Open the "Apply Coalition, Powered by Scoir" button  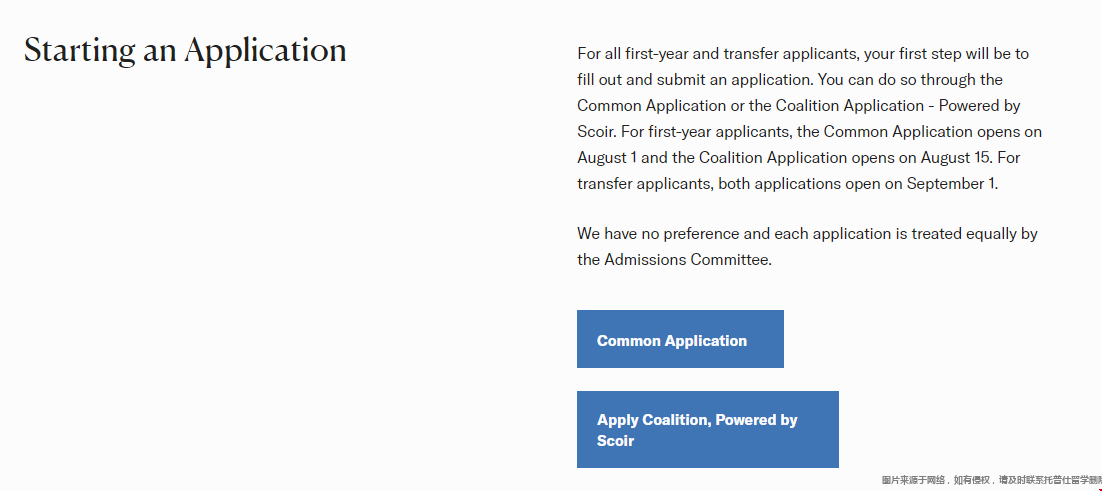[x=707, y=430]
